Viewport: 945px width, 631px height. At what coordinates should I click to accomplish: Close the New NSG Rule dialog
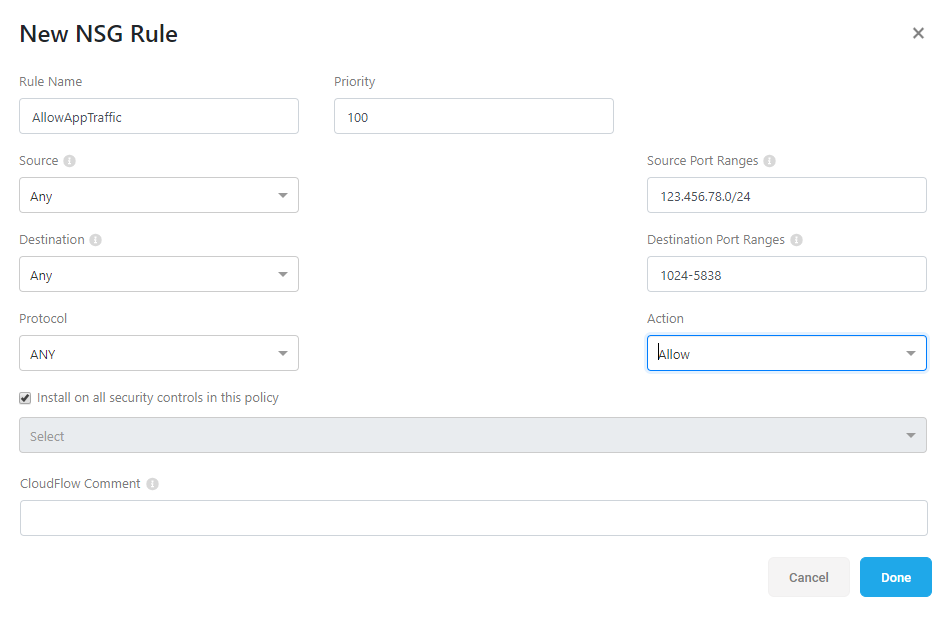coord(918,33)
